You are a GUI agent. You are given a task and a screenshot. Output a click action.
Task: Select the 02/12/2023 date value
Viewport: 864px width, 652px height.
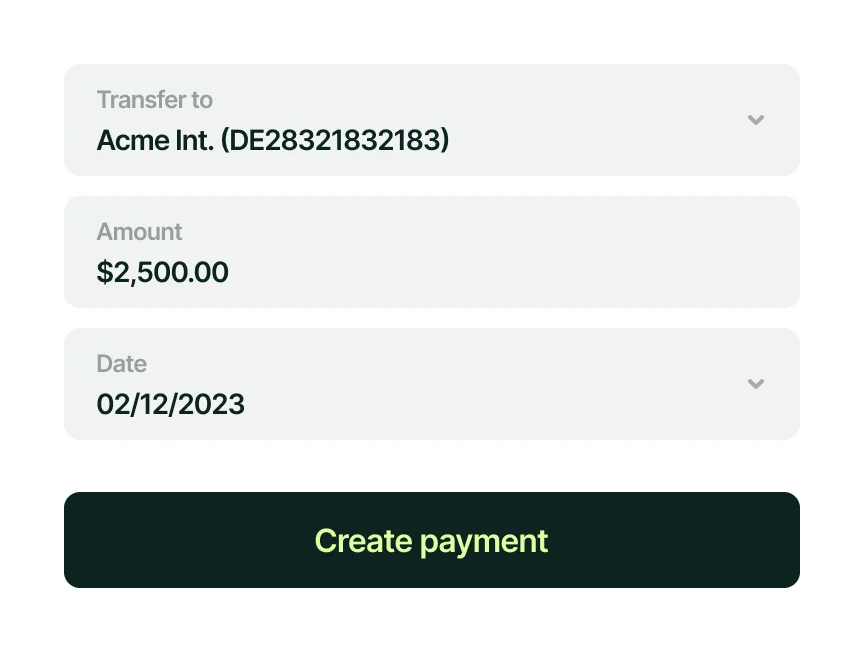tap(170, 404)
